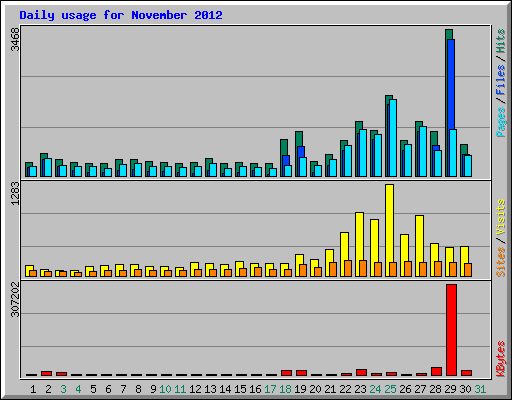Click day label 1 on the axis
This screenshot has height=400, width=512.
pyautogui.click(x=33, y=389)
